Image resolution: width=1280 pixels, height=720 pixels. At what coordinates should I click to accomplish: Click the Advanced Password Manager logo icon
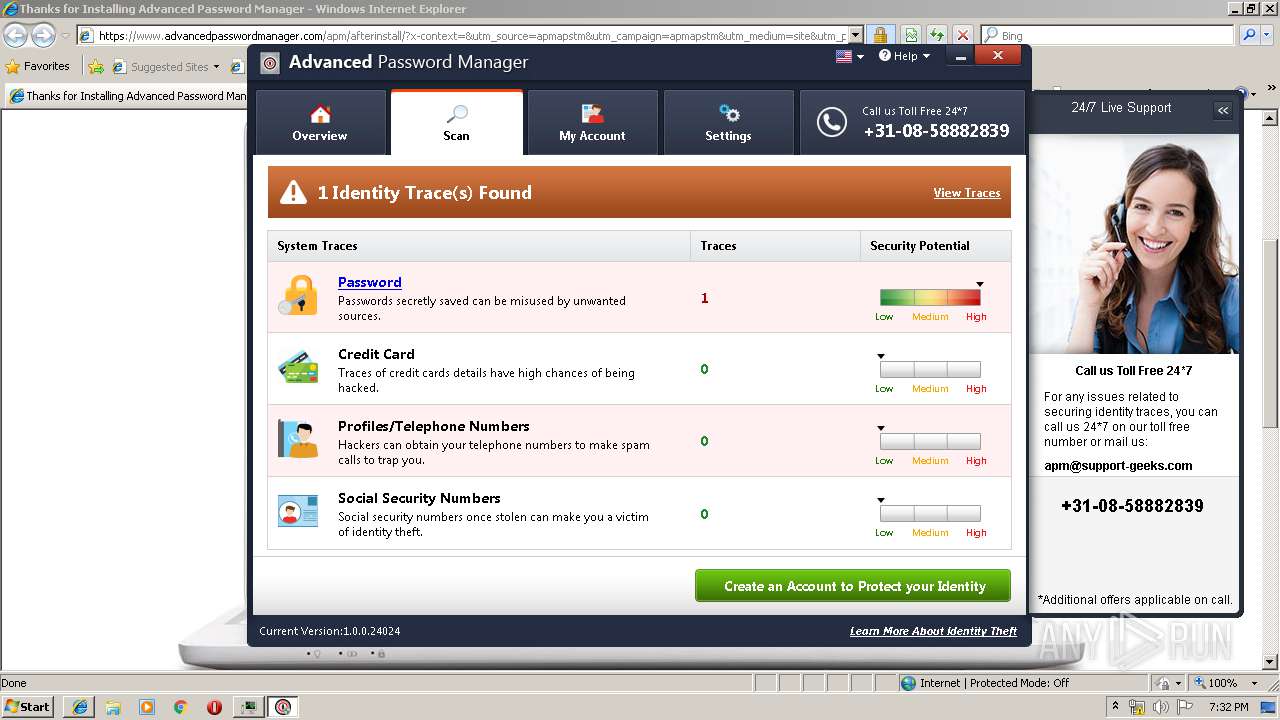coord(270,62)
